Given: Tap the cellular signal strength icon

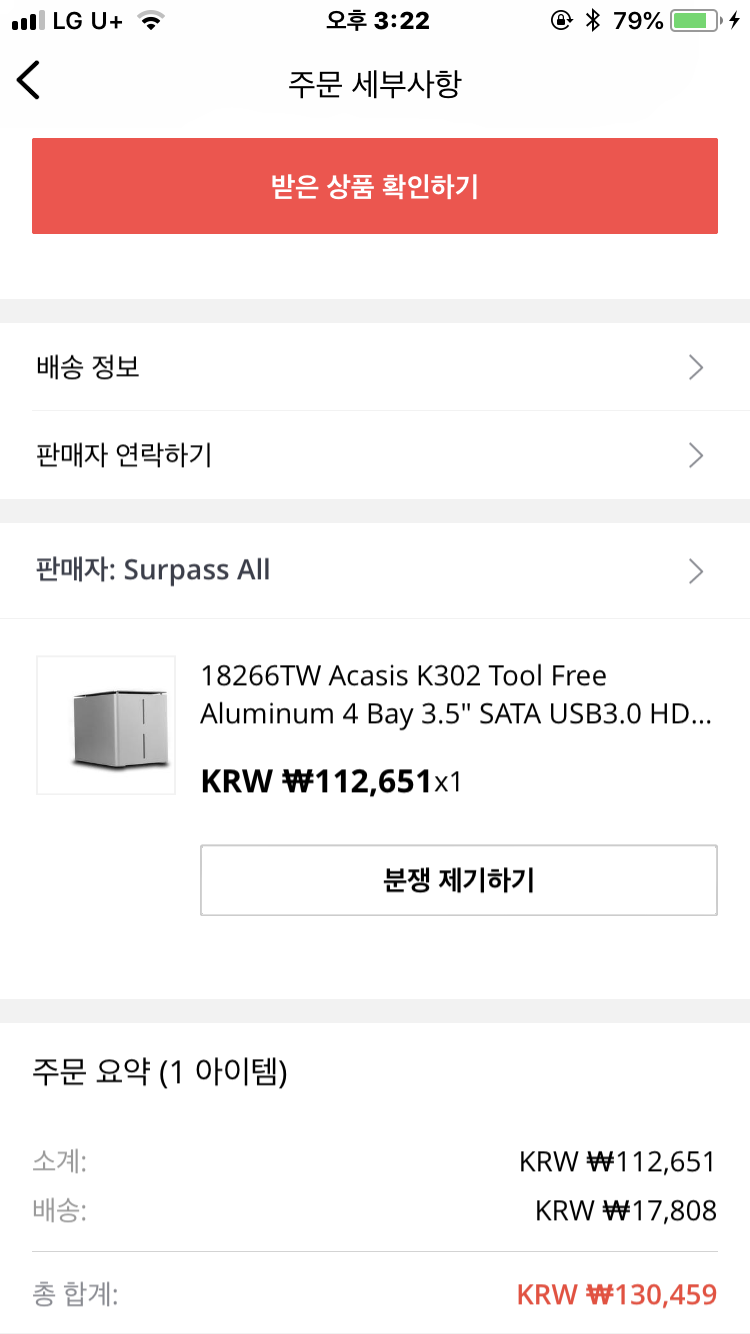Looking at the screenshot, I should click(28, 21).
